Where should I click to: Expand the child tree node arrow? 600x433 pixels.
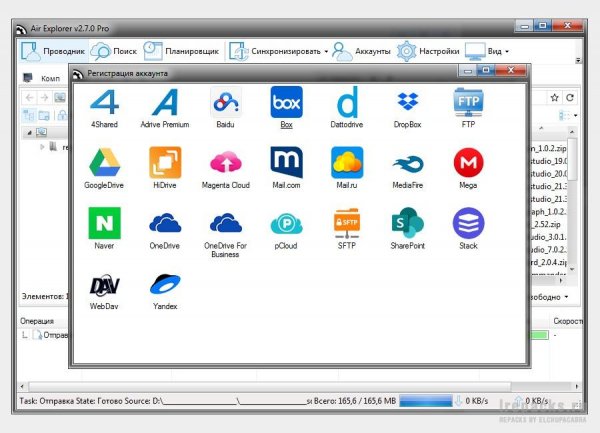click(x=42, y=147)
